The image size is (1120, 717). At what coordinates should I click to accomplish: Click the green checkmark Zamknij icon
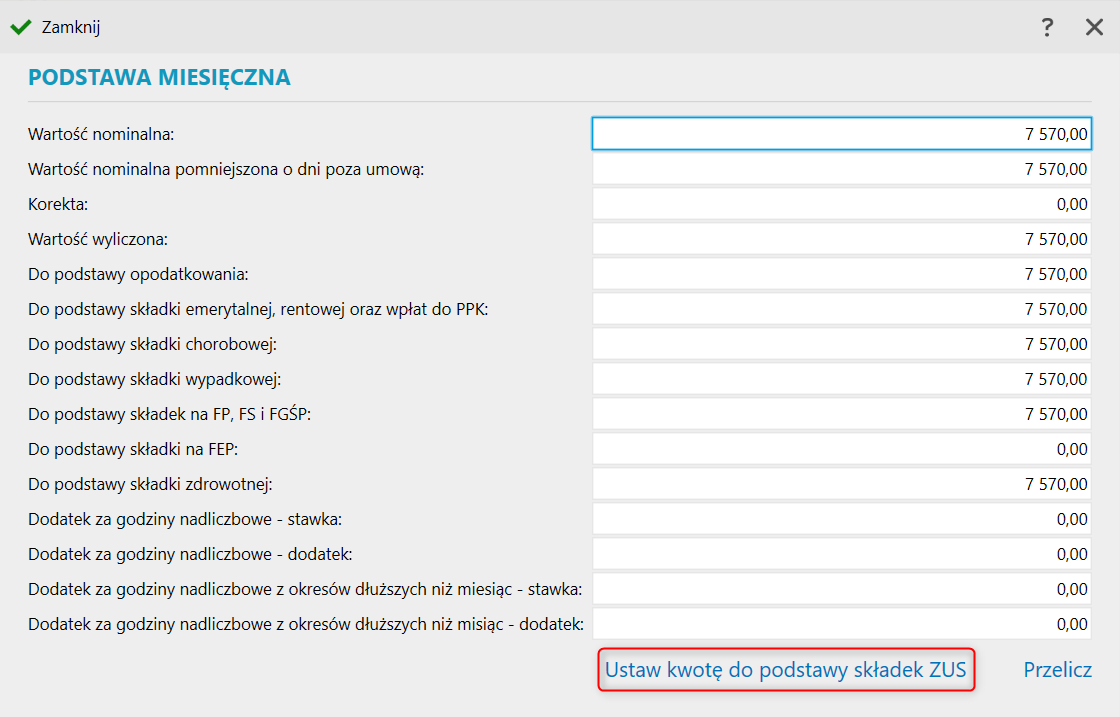tap(20, 27)
